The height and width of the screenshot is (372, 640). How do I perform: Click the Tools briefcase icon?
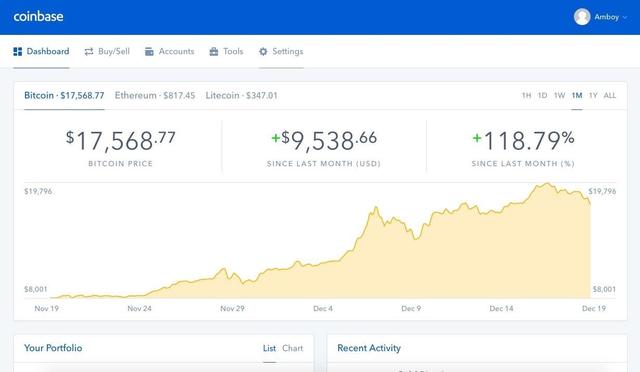(213, 51)
